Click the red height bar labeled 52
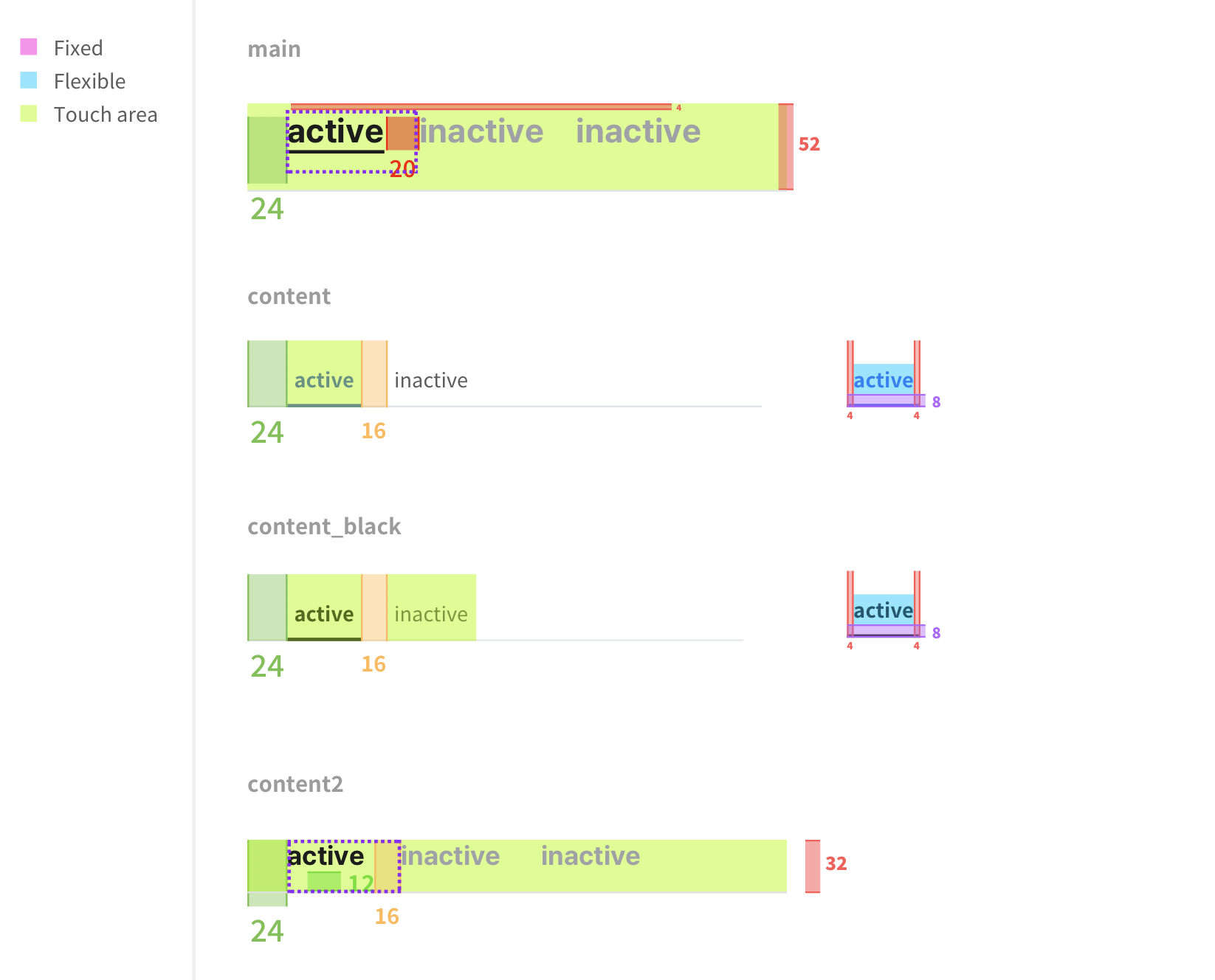Screen dimensions: 1215x980 click(786, 147)
